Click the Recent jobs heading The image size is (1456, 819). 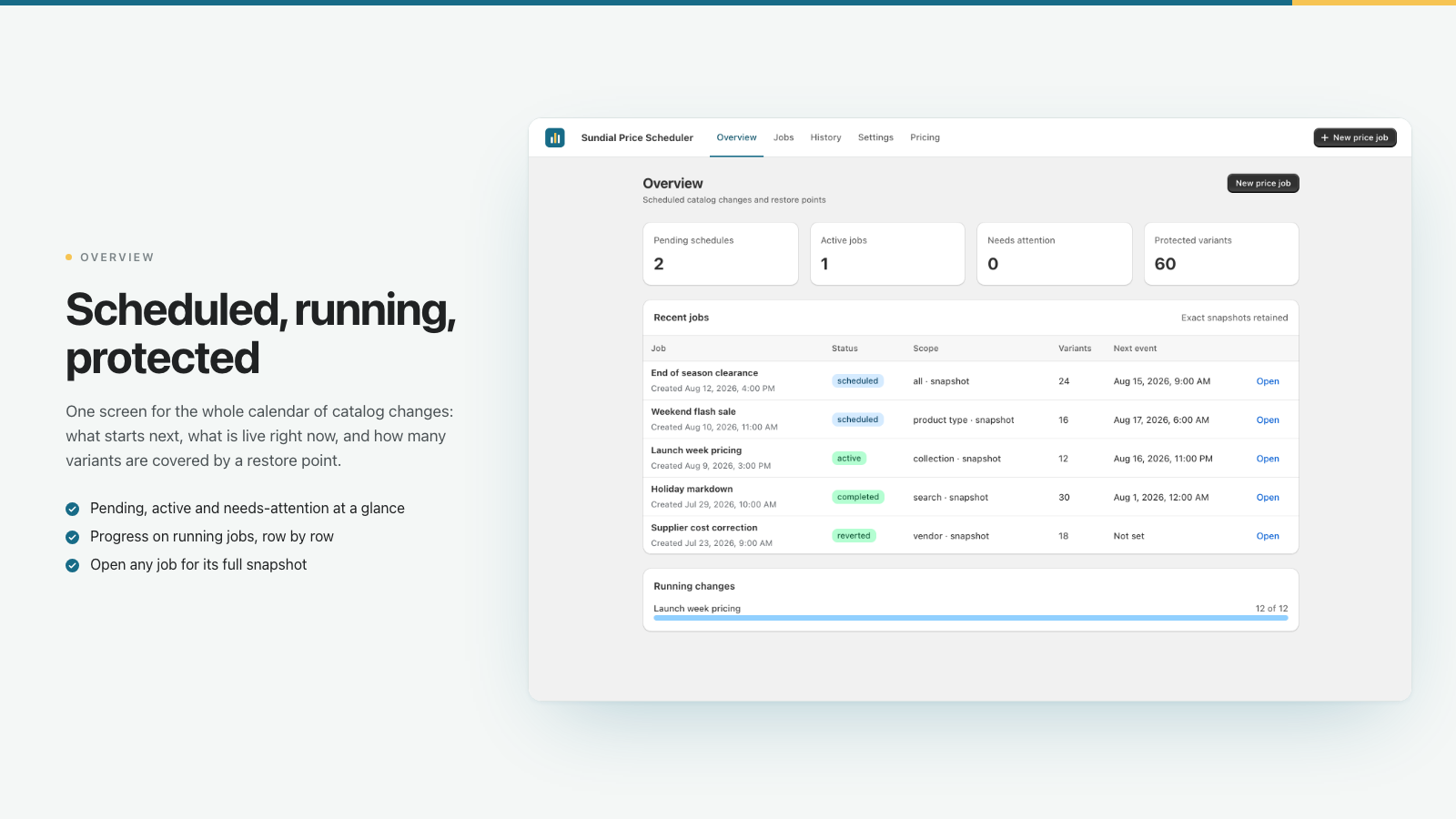coord(681,318)
